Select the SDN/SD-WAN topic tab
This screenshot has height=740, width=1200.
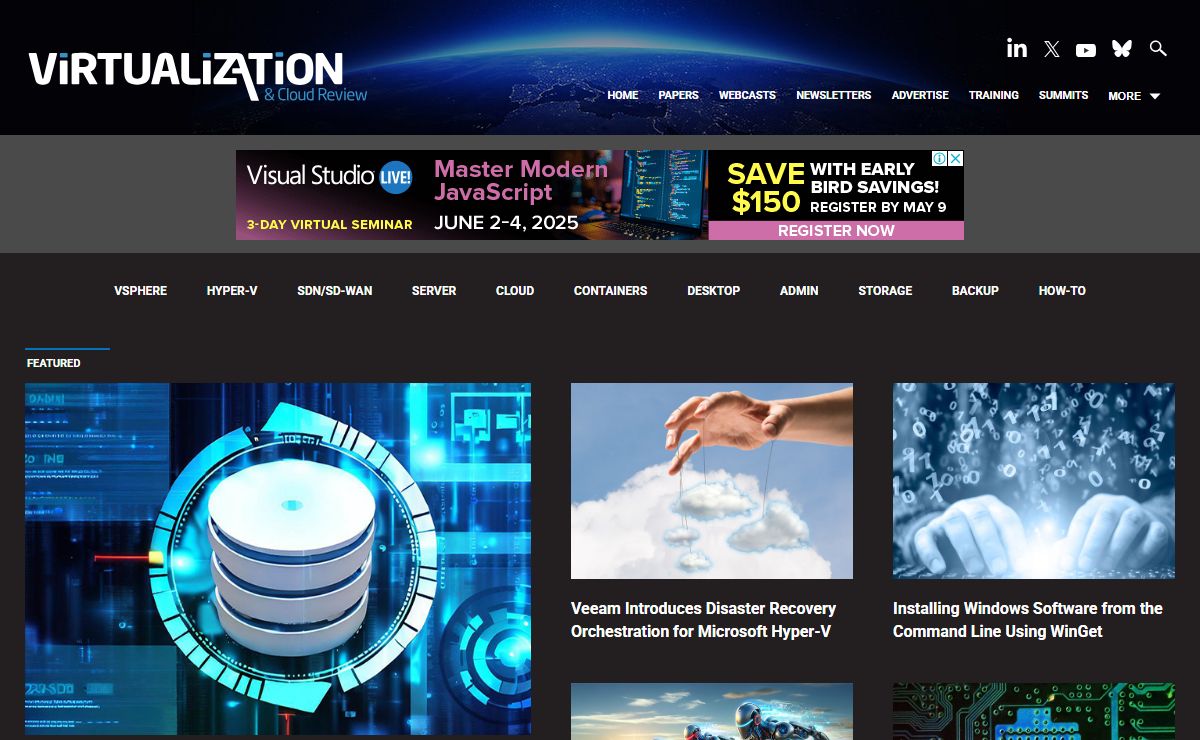click(335, 291)
